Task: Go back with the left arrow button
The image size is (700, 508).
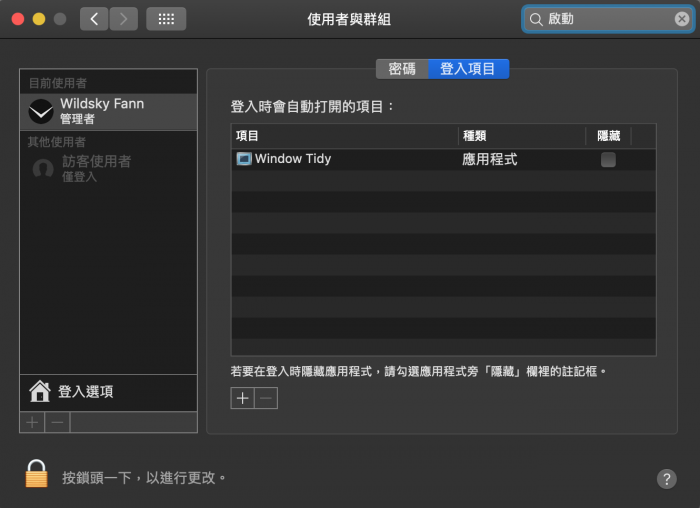Action: click(94, 19)
